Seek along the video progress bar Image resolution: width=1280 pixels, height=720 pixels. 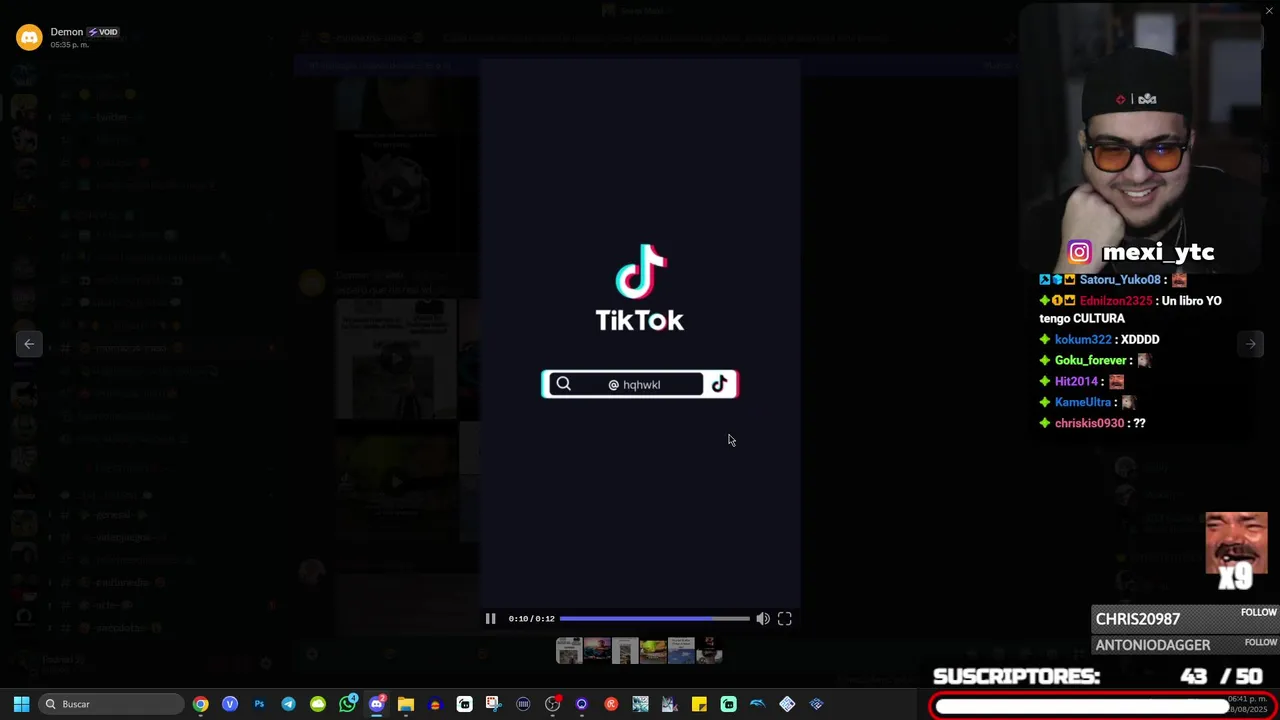pyautogui.click(x=654, y=619)
